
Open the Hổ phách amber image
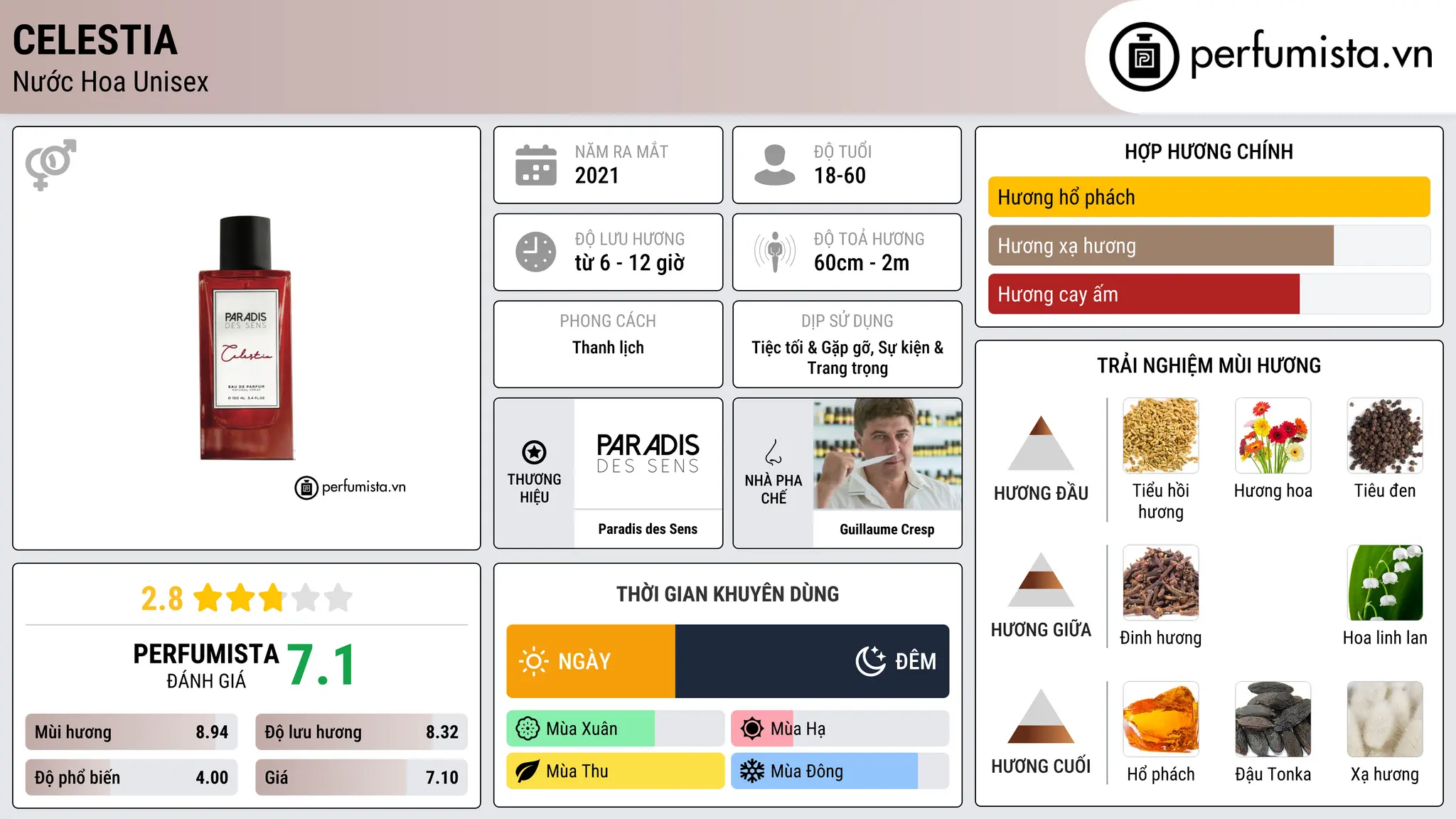click(1161, 719)
